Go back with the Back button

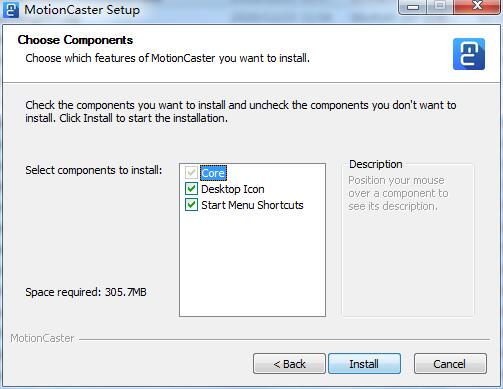[289, 364]
